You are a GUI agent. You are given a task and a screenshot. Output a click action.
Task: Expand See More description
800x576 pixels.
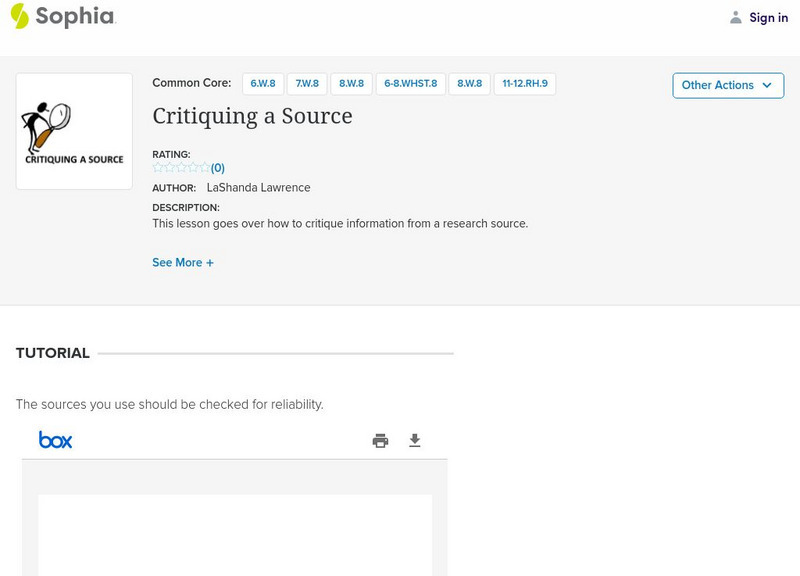click(x=183, y=263)
